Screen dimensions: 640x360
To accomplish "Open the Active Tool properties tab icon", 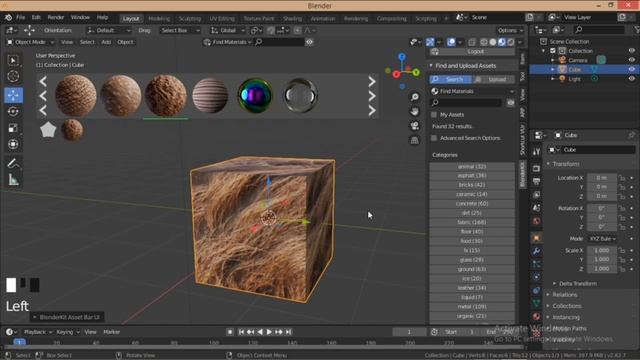I will click(x=536, y=151).
